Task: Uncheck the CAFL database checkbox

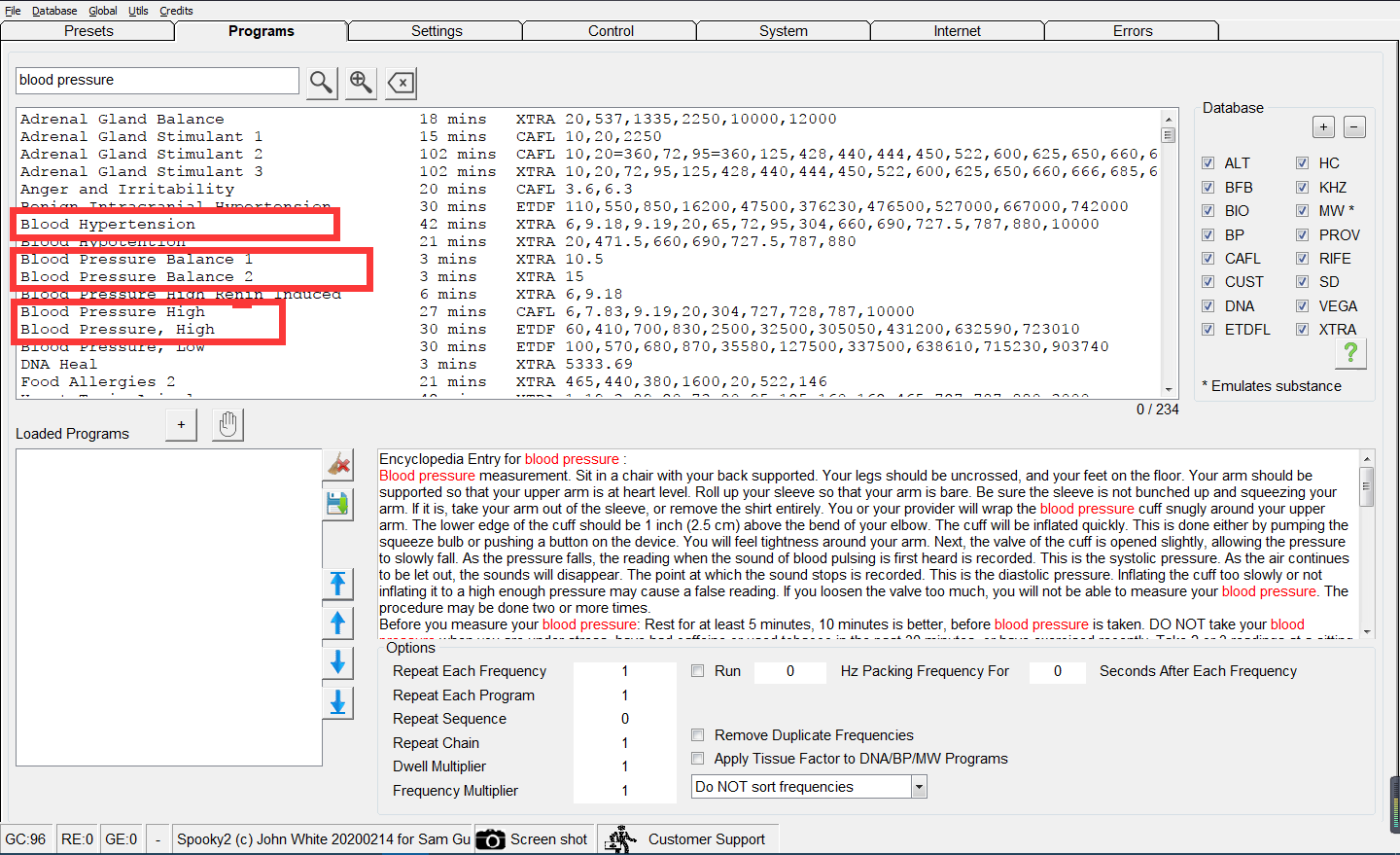Action: [1207, 259]
